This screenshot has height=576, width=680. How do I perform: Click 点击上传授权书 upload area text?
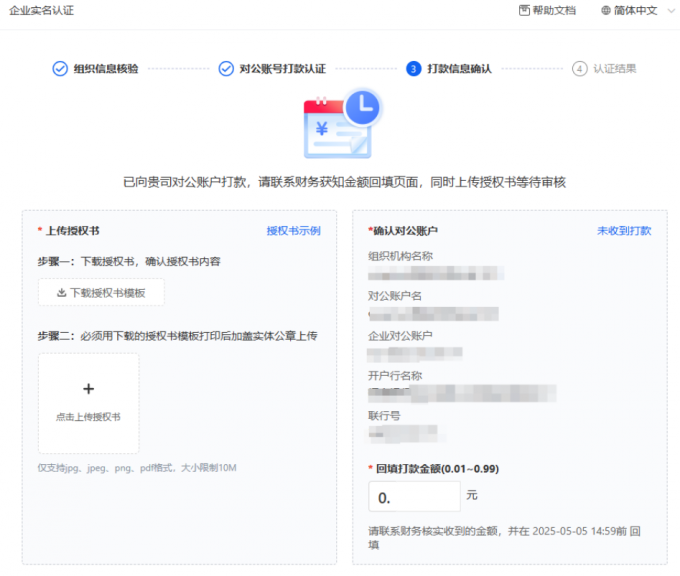(88, 417)
